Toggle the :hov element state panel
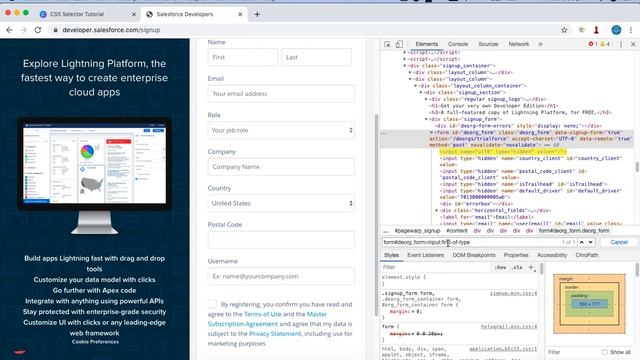Screen dimensions: 640x360 click(x=500, y=267)
